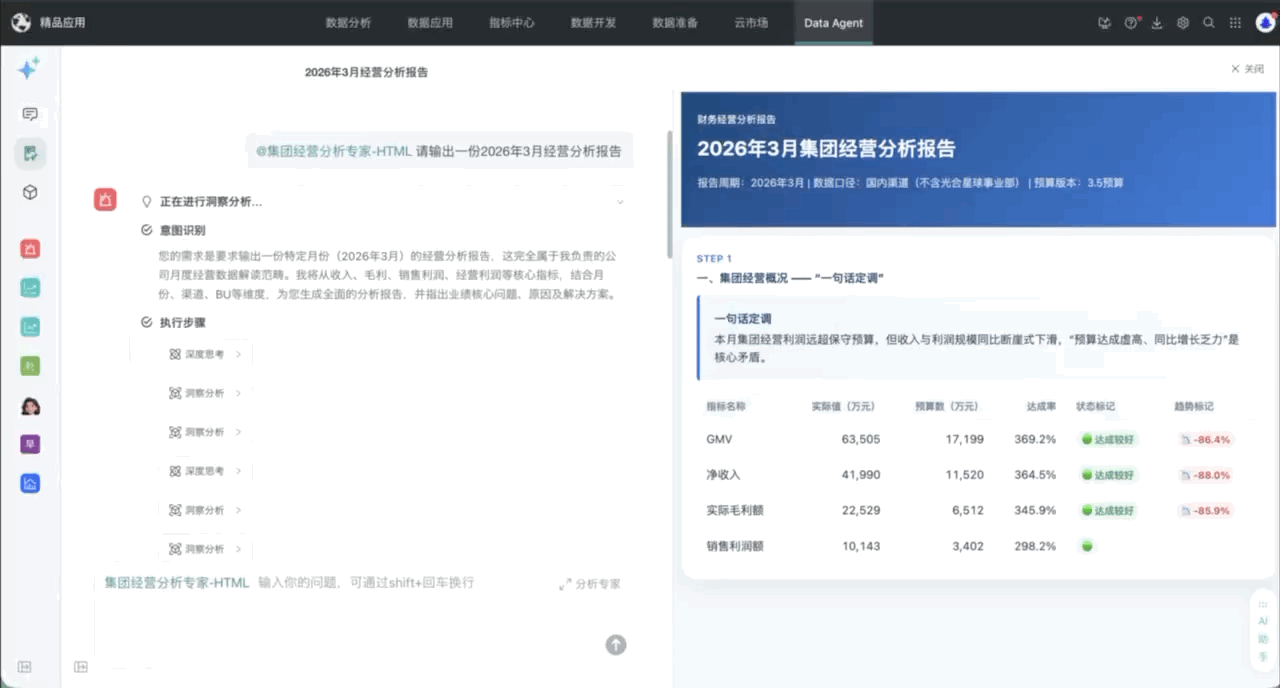Open the cube icon in sidebar

[30, 192]
